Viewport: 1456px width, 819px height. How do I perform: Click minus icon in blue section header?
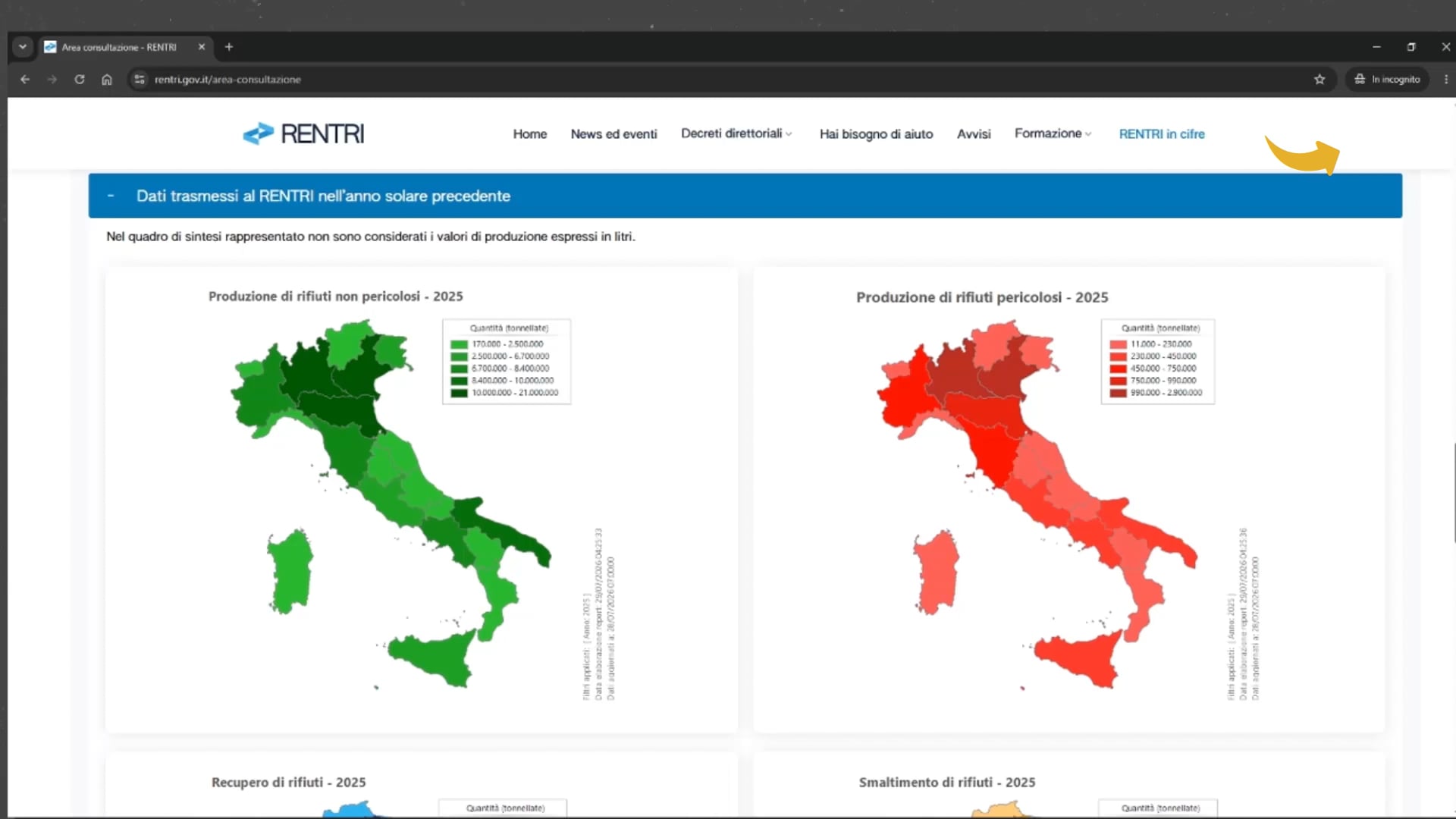tap(111, 196)
